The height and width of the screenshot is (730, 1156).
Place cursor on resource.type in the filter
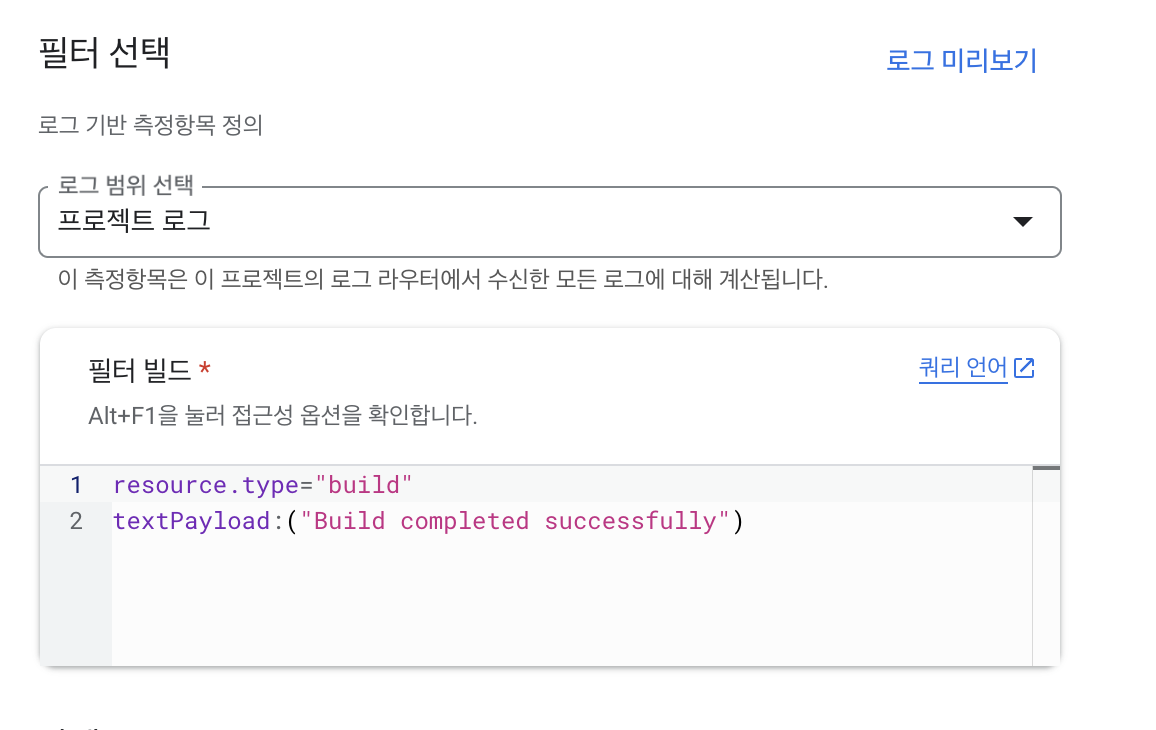(205, 485)
